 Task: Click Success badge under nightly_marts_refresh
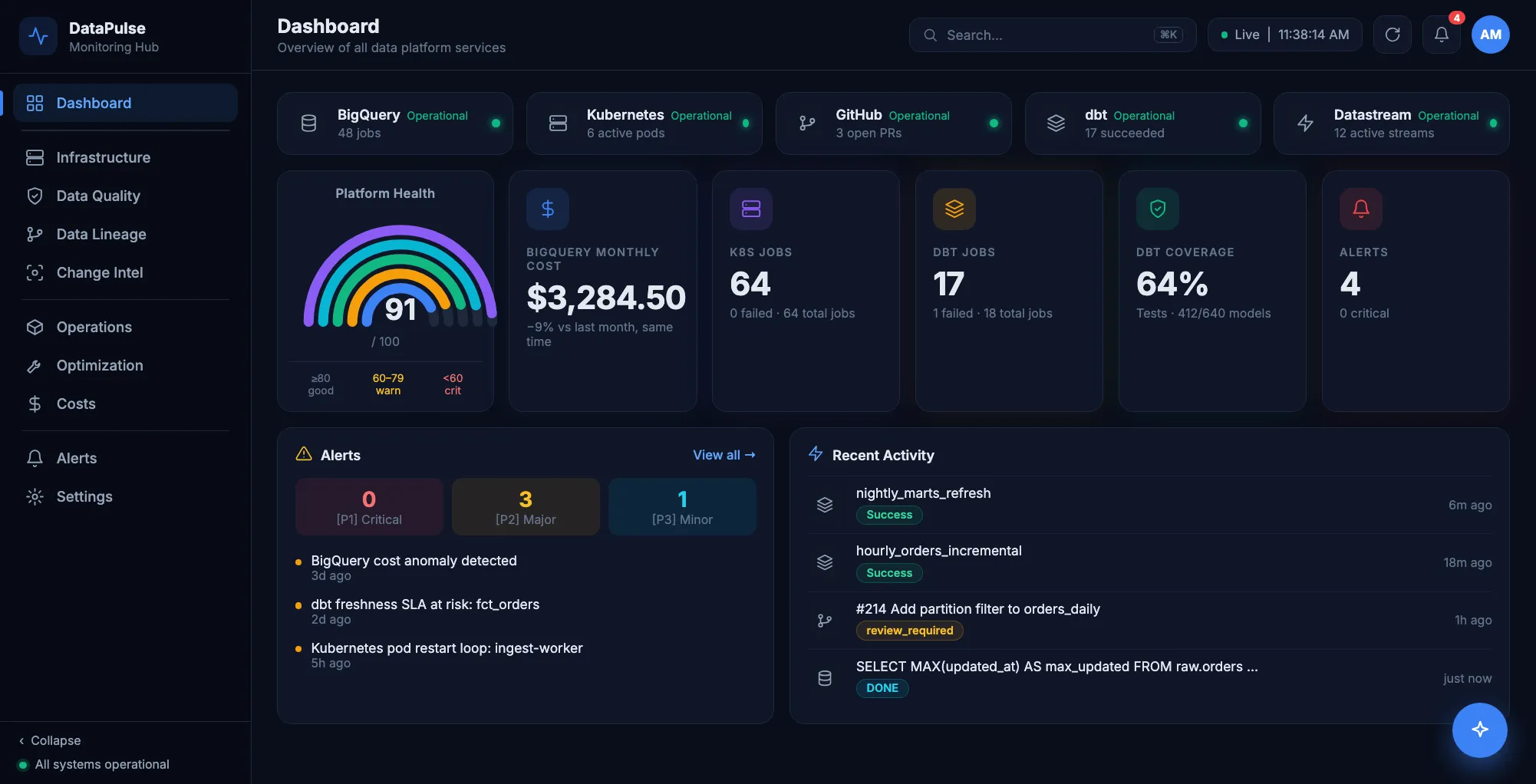[889, 515]
